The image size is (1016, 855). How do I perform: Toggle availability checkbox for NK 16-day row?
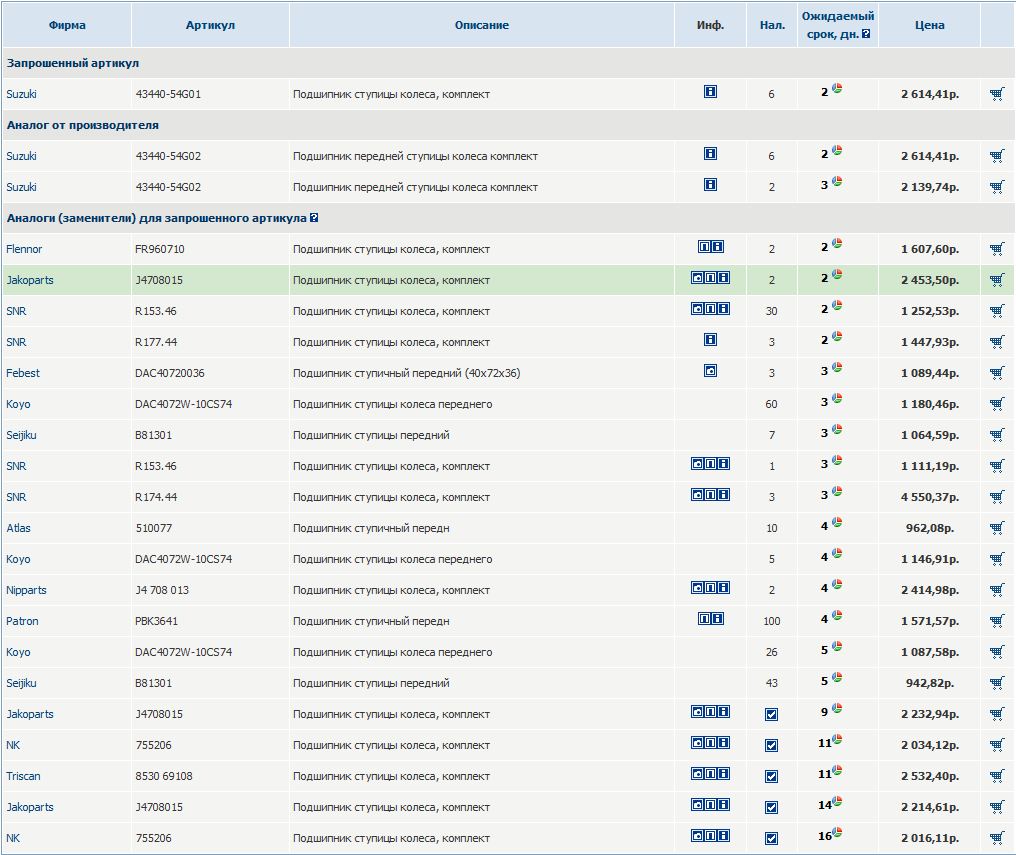tap(771, 839)
